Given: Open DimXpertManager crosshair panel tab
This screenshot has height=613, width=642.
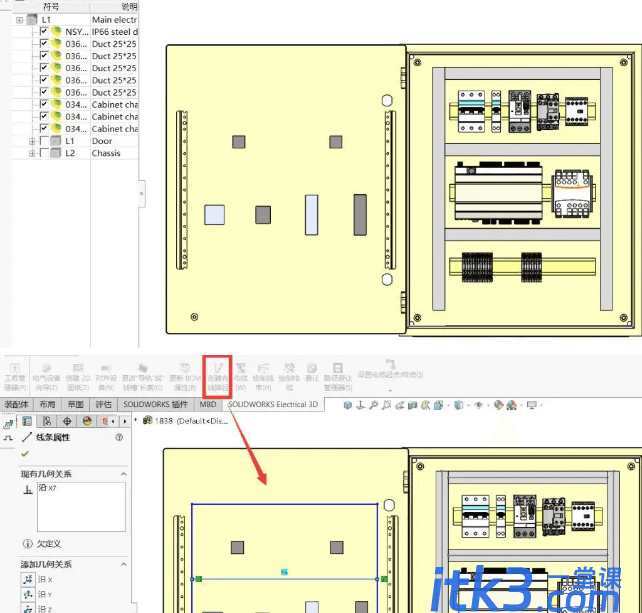Looking at the screenshot, I should (67, 421).
